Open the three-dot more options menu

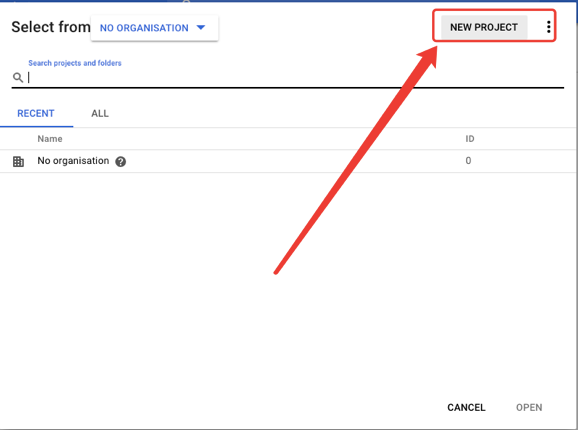549,27
